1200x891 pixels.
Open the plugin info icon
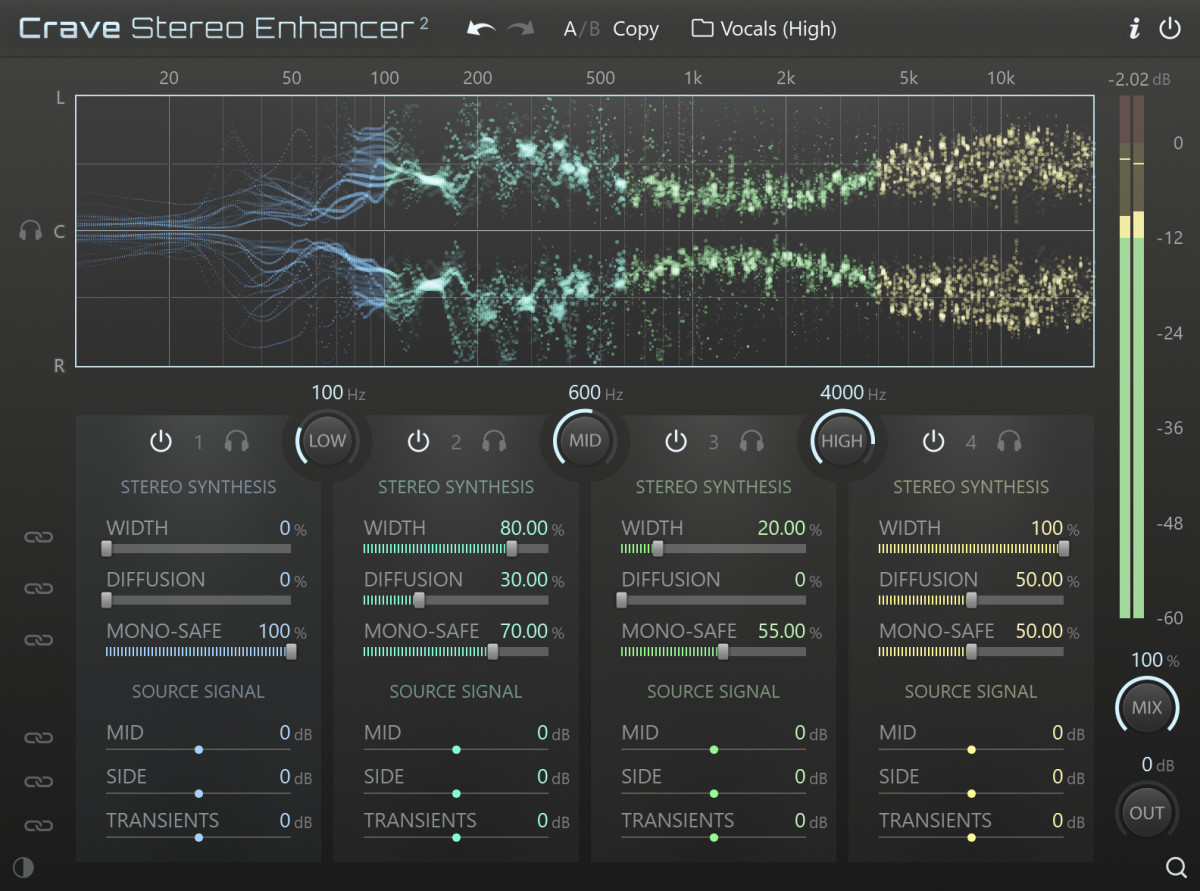[1134, 29]
